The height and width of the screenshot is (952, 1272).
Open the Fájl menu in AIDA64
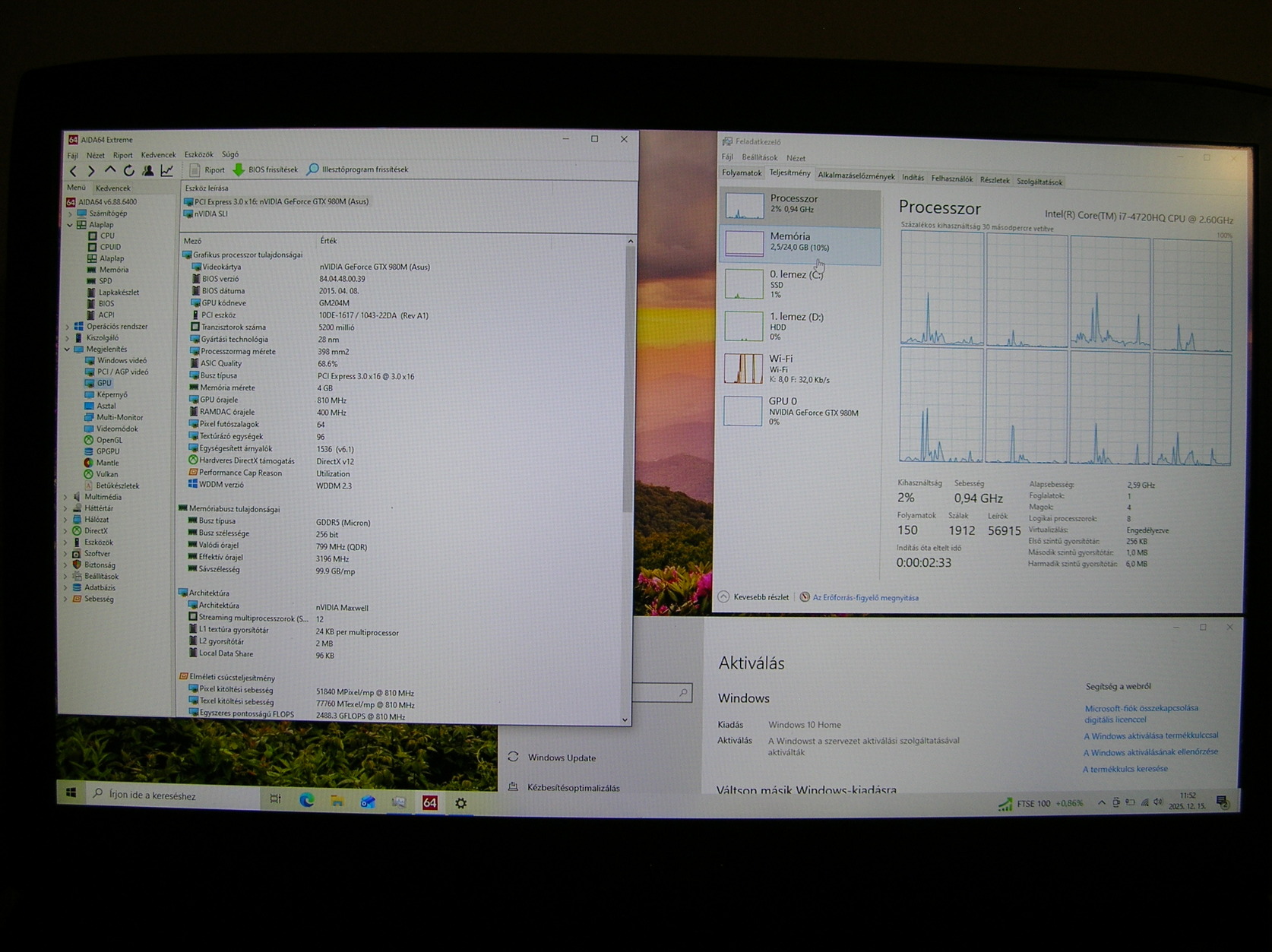pos(73,156)
